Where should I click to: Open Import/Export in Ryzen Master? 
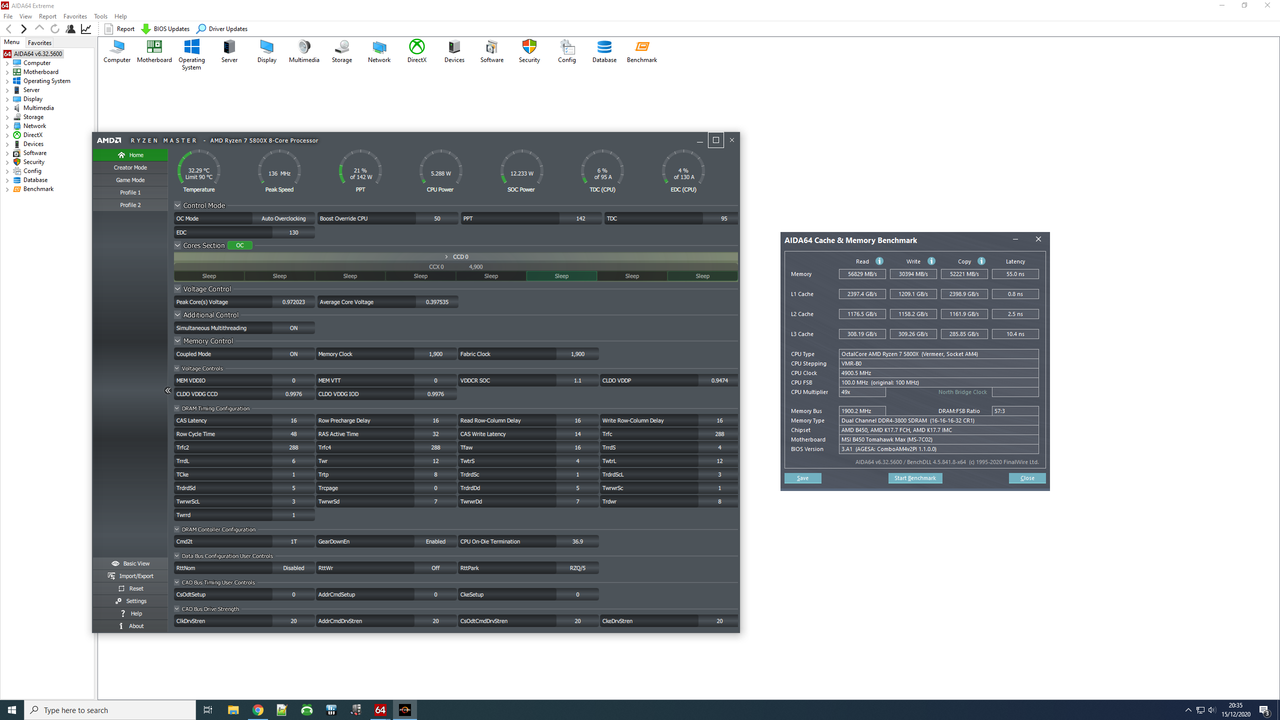[x=130, y=576]
